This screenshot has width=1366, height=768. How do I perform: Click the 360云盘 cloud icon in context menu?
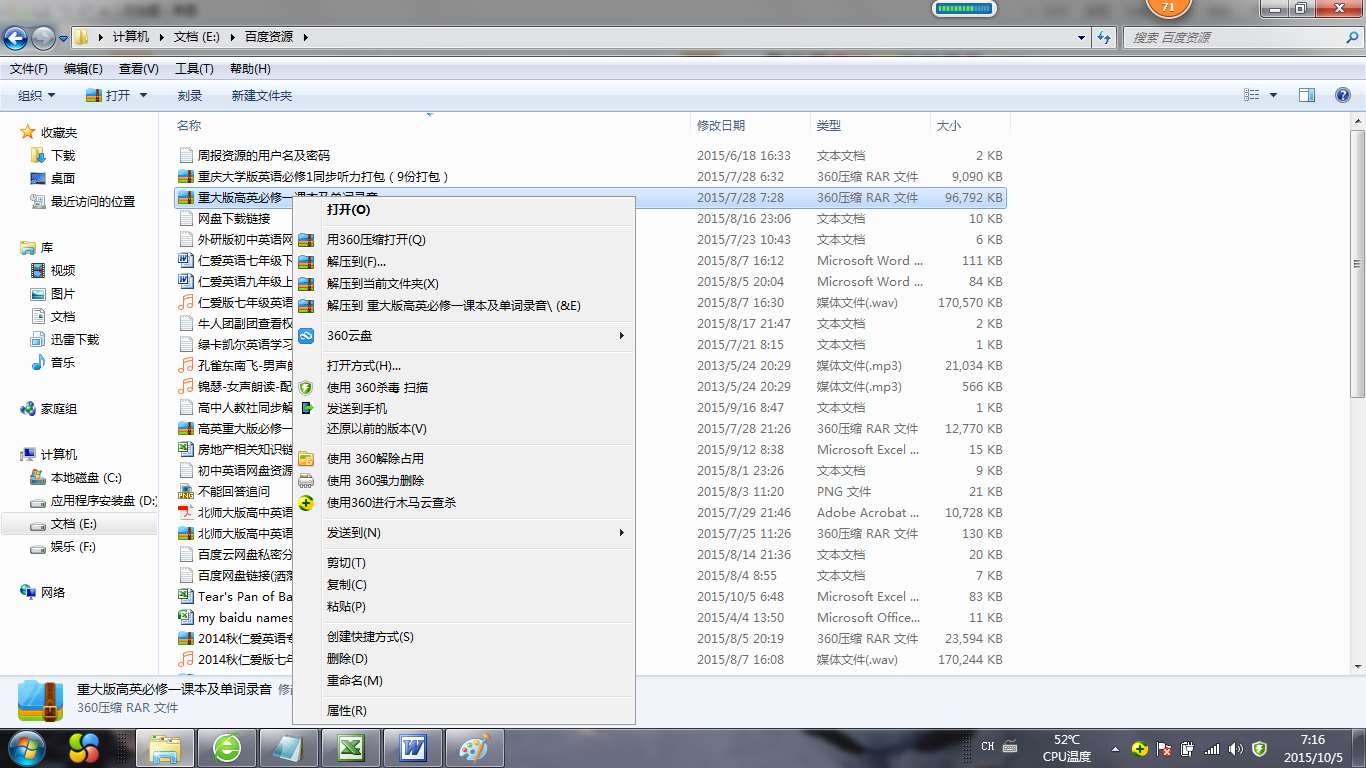tap(306, 336)
